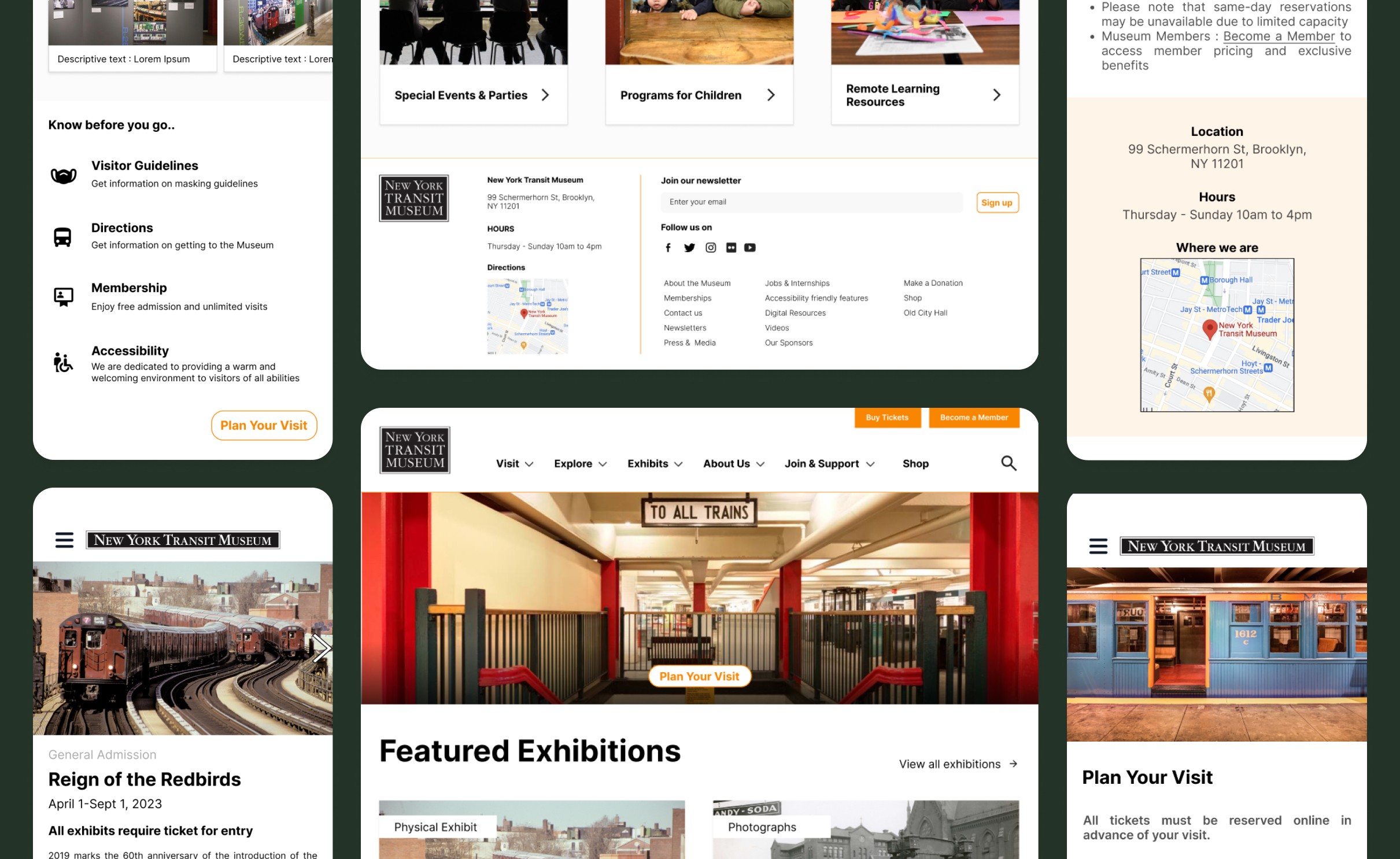Viewport: 1400px width, 859px height.
Task: Click the Programs for Children chevron
Action: point(770,95)
